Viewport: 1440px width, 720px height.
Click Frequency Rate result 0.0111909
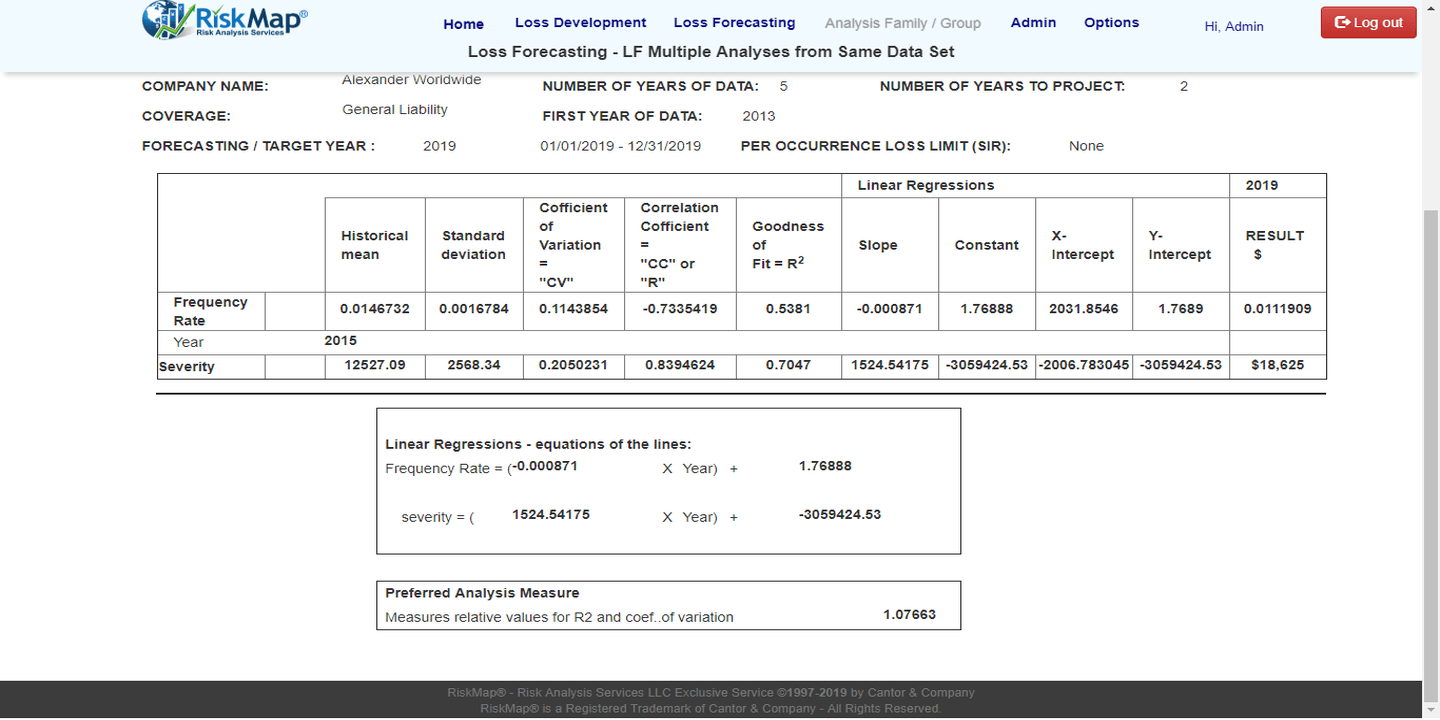[1278, 309]
